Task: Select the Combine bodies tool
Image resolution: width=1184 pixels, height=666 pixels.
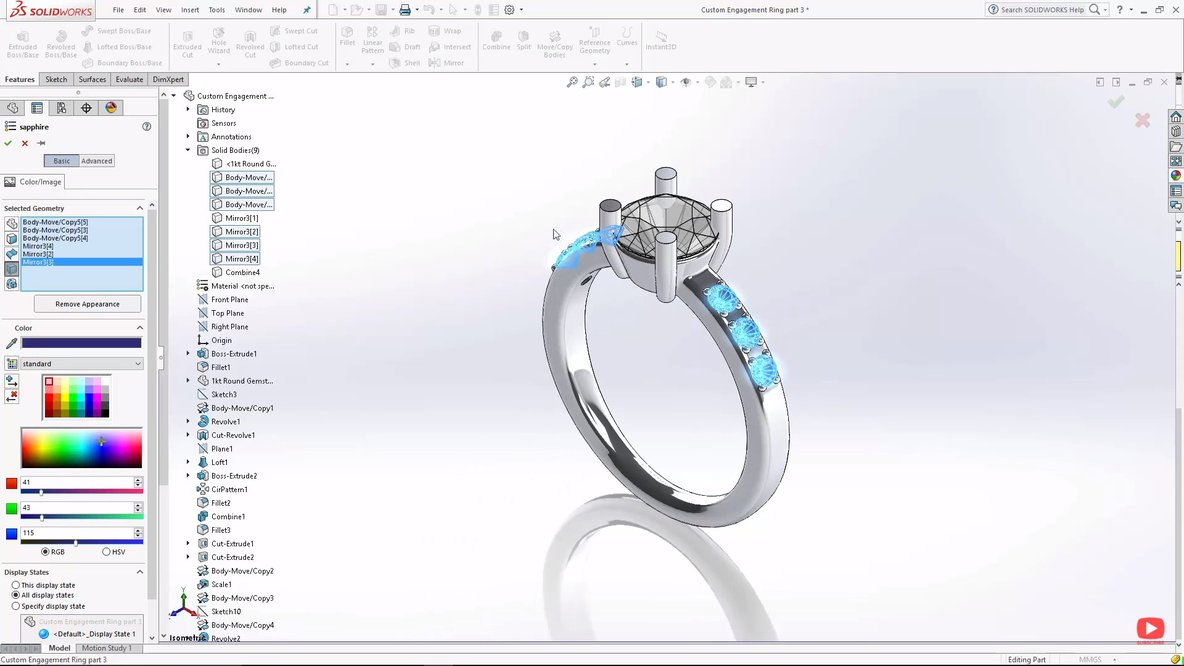Action: (497, 43)
